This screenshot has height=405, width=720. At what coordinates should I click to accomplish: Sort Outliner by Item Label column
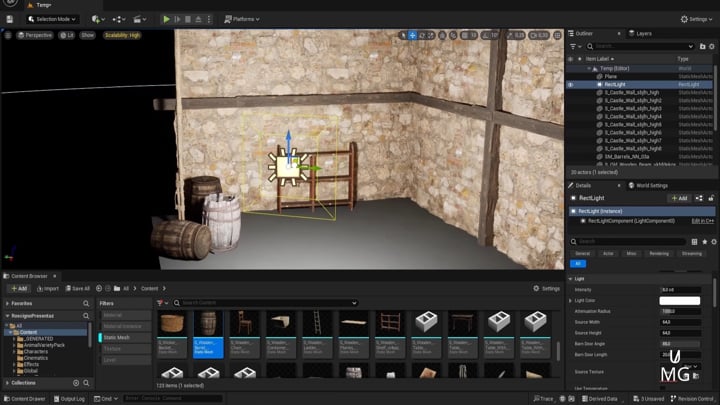pyautogui.click(x=599, y=59)
